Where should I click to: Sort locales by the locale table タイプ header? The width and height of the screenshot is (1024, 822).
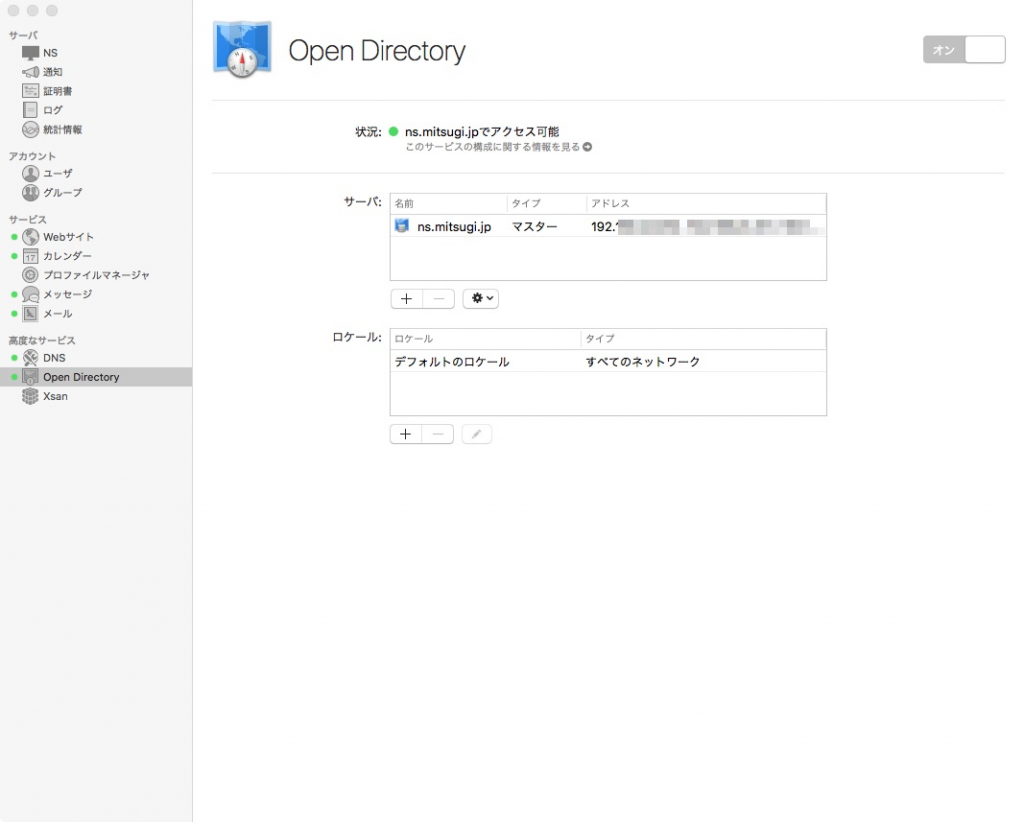(x=703, y=339)
